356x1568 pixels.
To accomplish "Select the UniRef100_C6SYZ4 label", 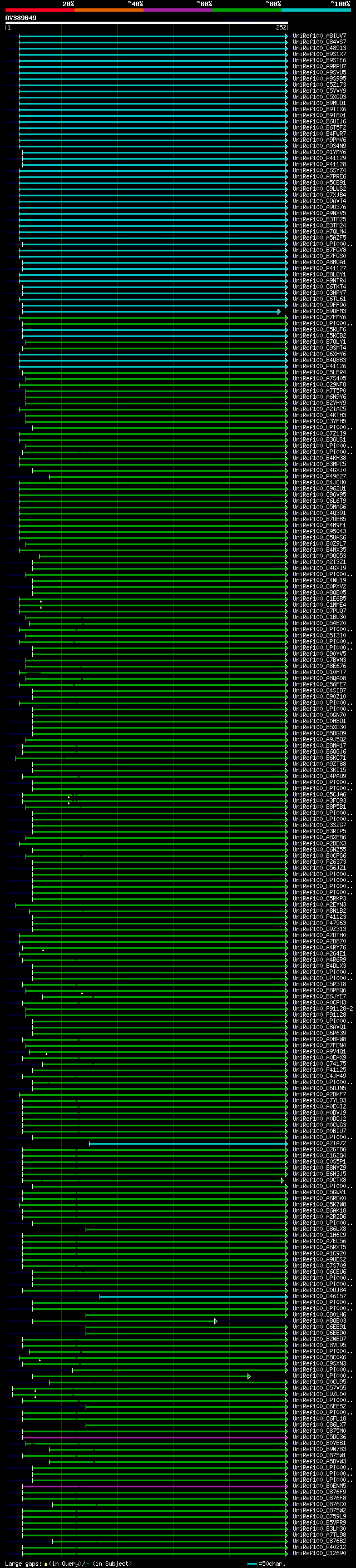I will pos(319,170).
